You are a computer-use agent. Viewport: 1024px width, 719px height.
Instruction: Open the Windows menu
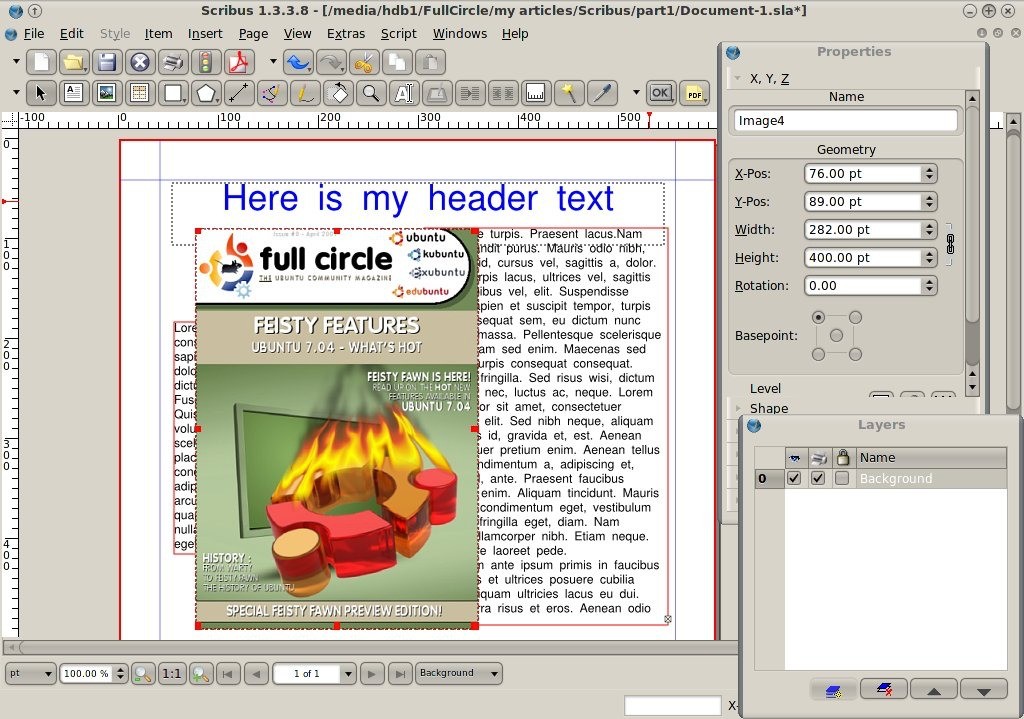(460, 34)
